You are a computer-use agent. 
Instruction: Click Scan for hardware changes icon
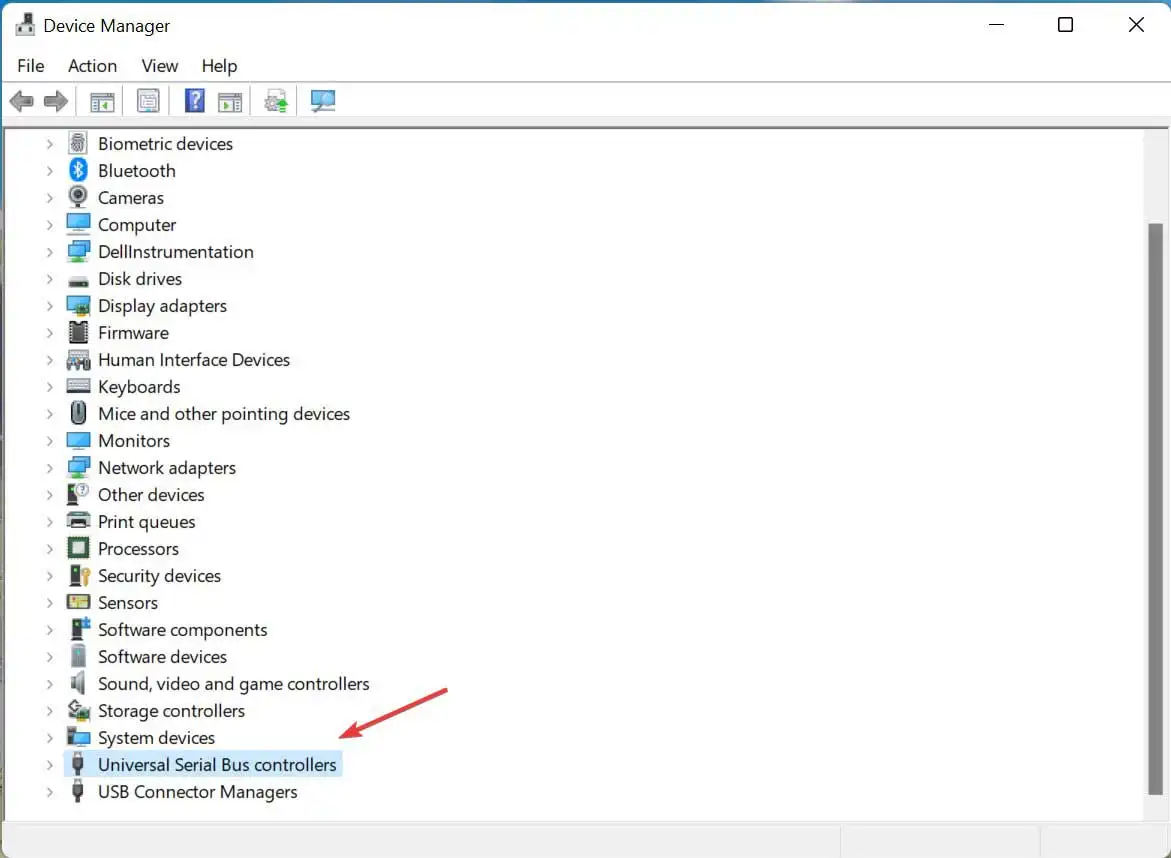tap(322, 101)
